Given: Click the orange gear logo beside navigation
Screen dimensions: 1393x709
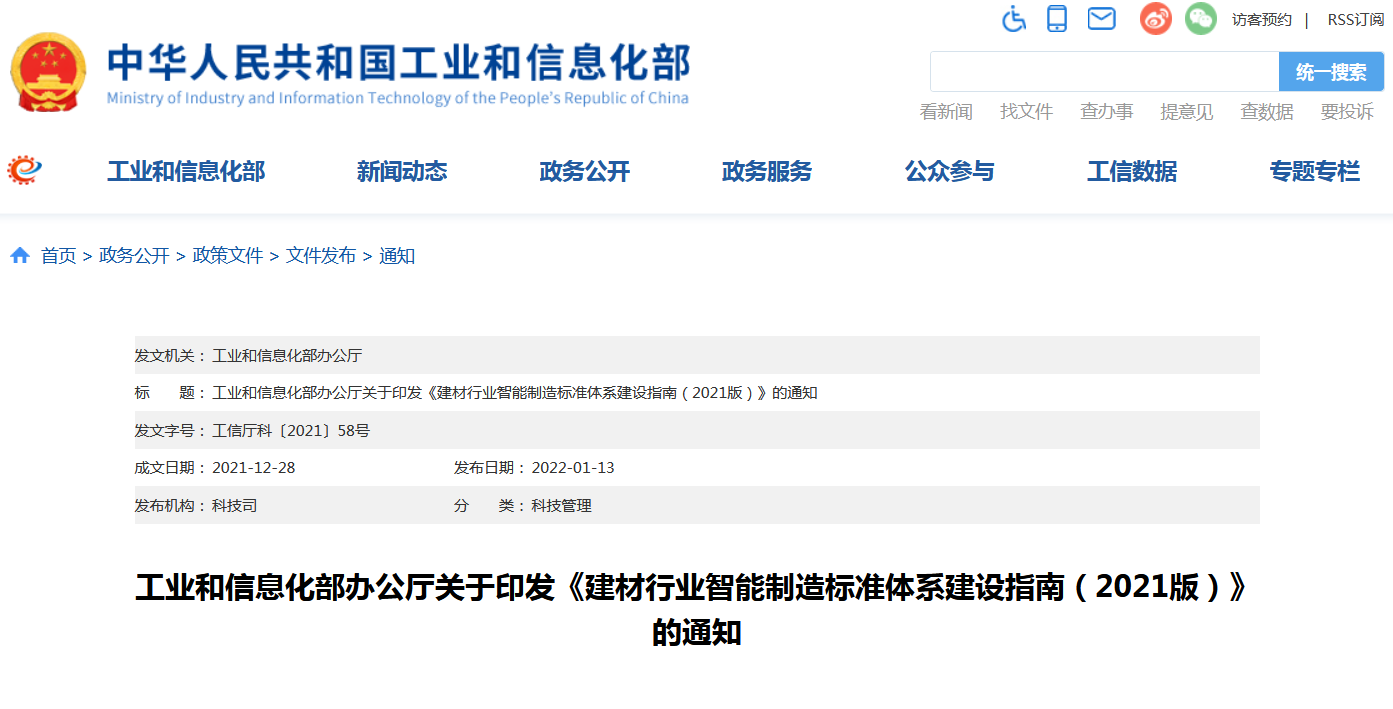Looking at the screenshot, I should 25,170.
